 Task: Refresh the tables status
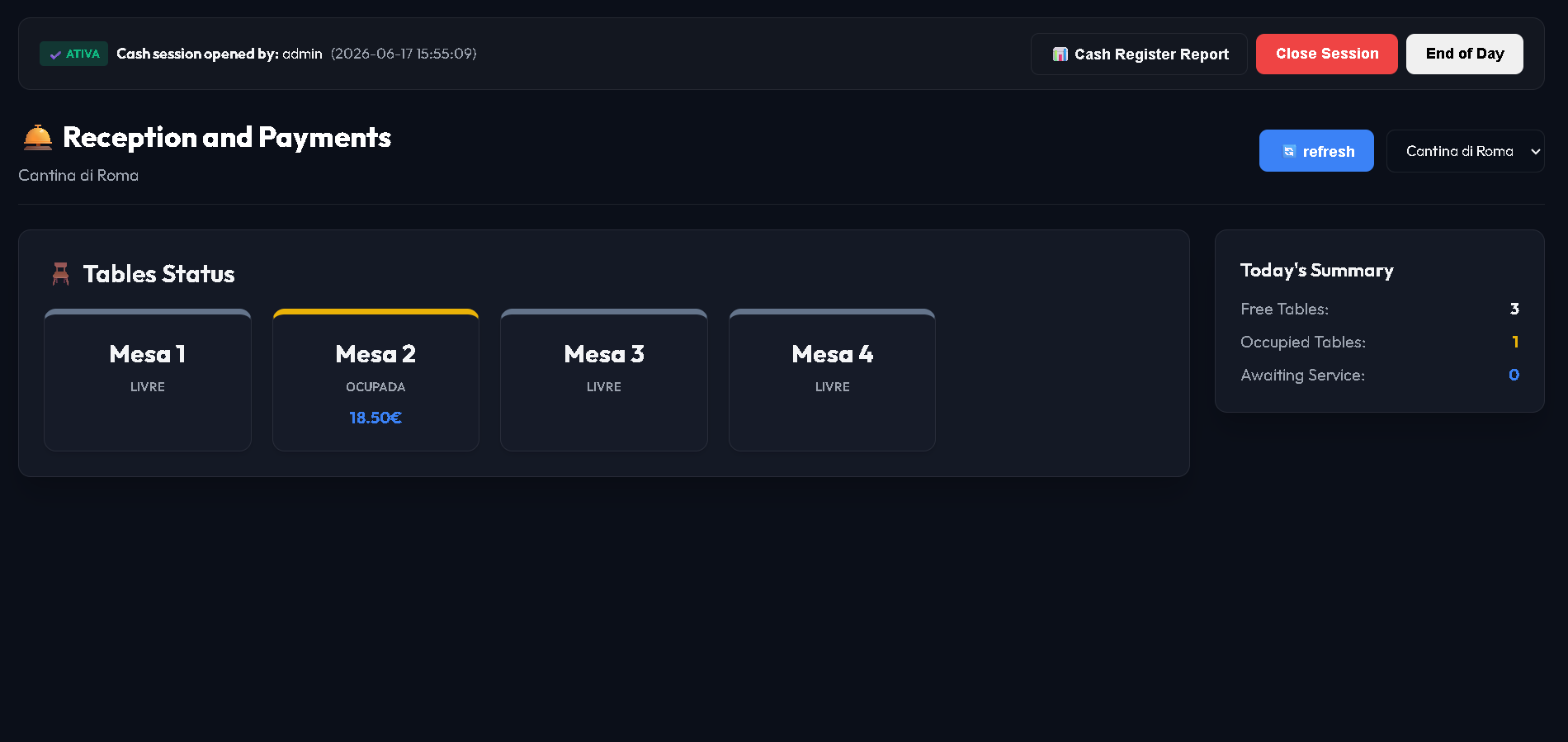click(1316, 151)
